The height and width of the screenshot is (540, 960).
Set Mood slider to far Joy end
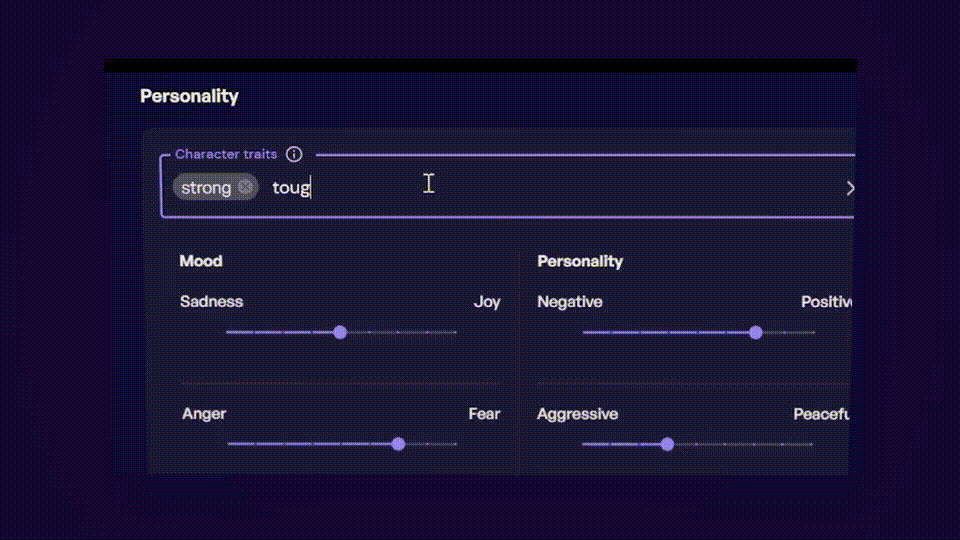456,332
